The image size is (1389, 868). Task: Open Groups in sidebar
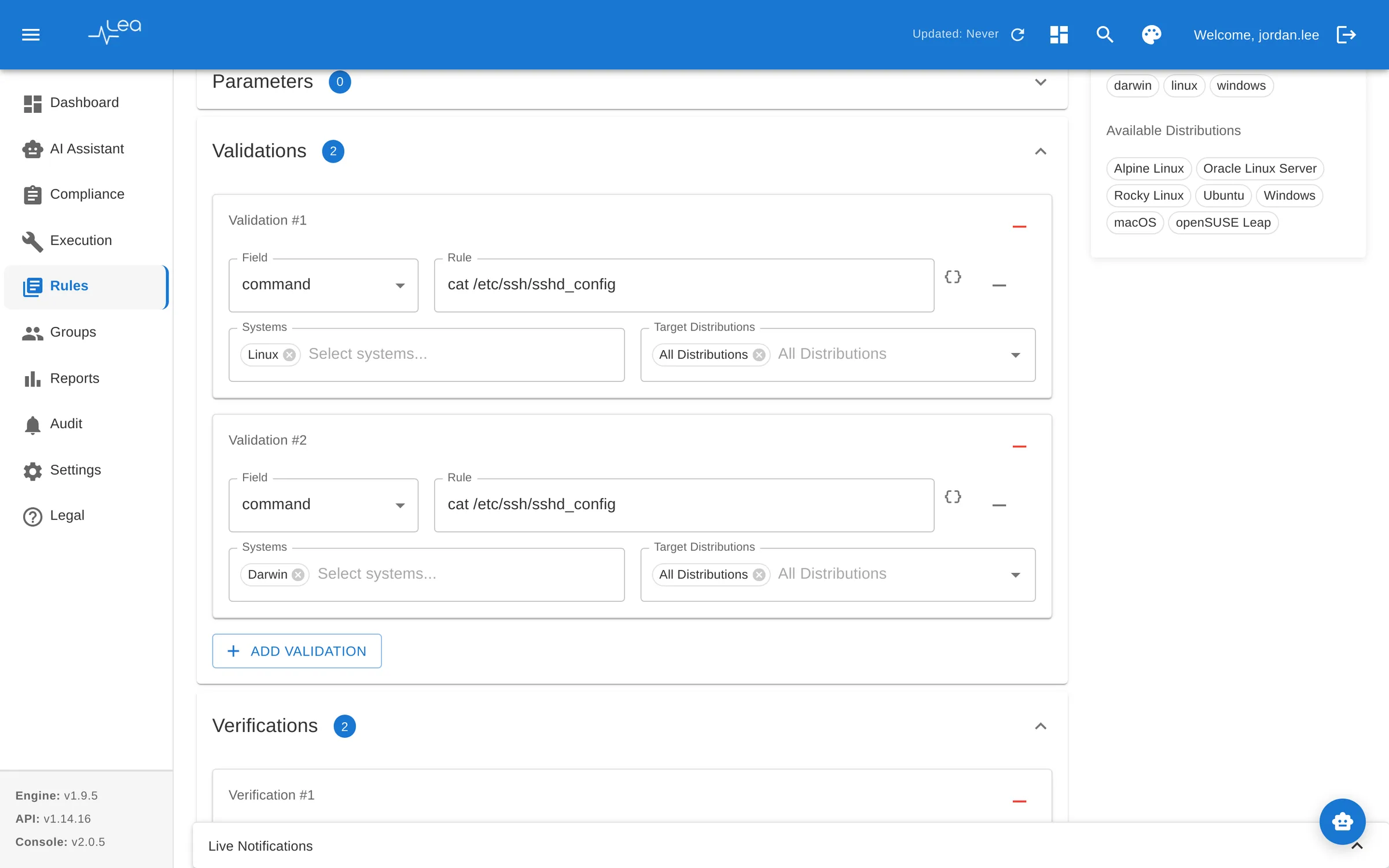pos(86,332)
